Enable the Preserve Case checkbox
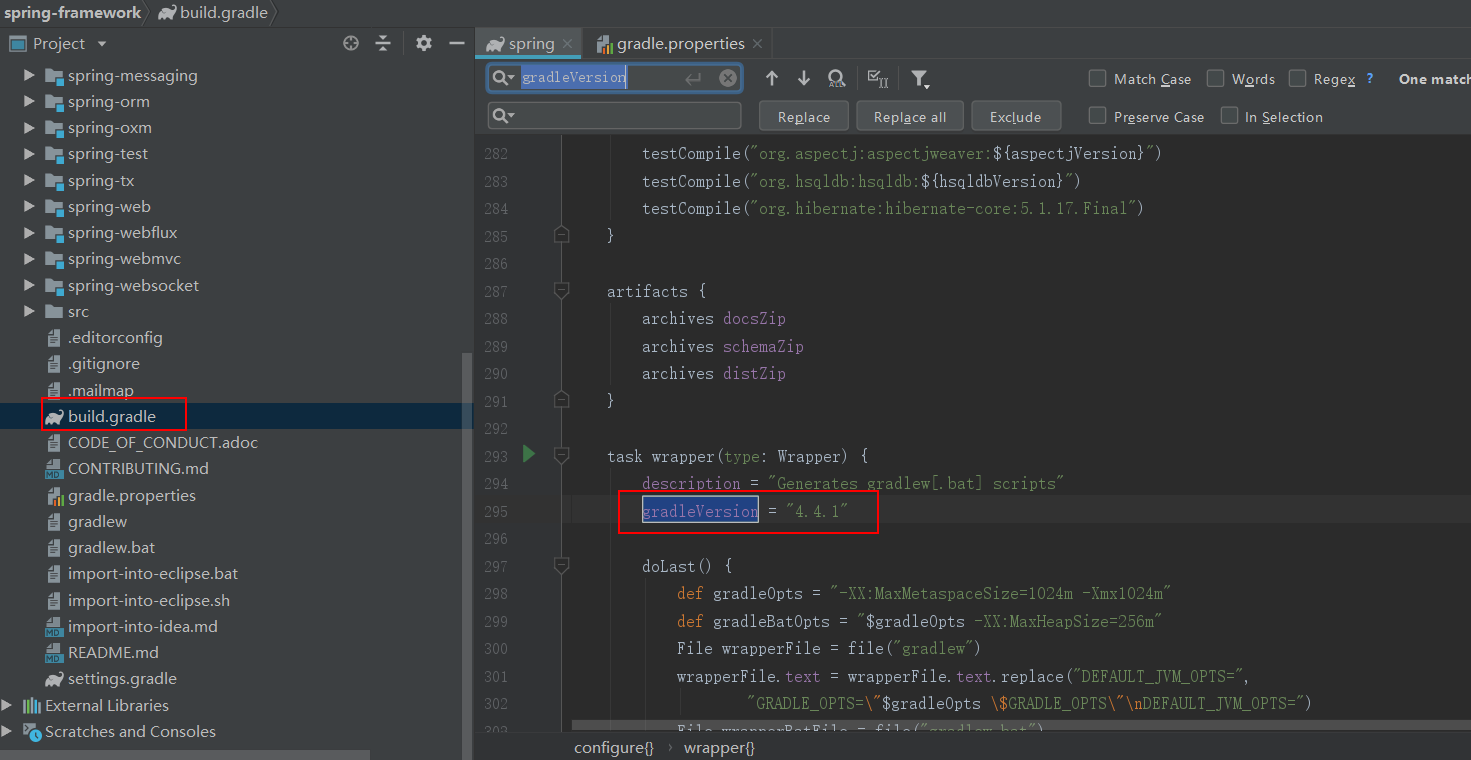 click(x=1097, y=116)
